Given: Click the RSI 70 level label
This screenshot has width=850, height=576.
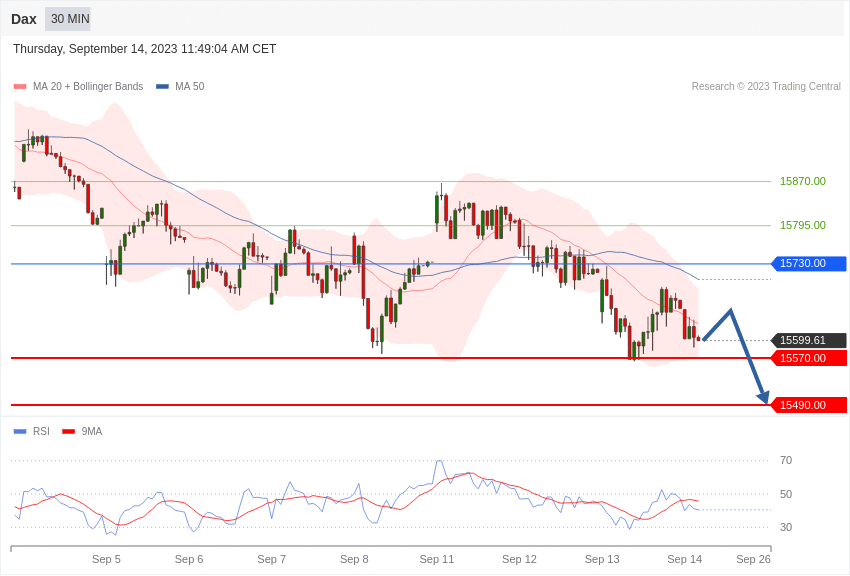Looking at the screenshot, I should click(x=786, y=461).
